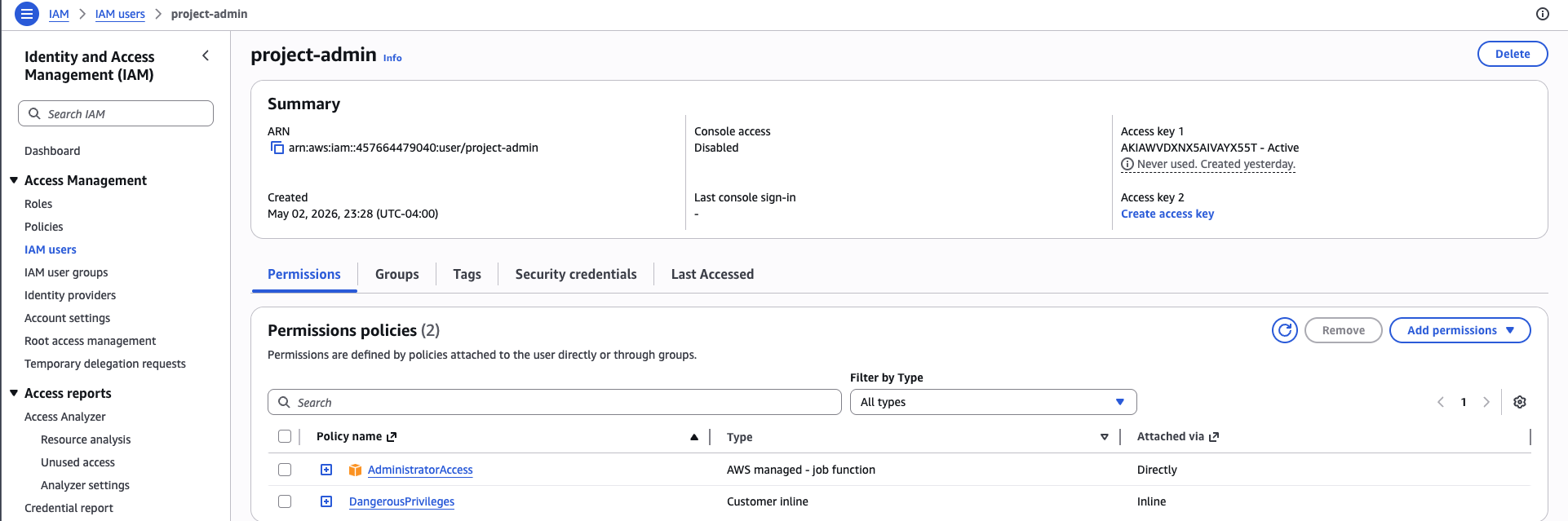The width and height of the screenshot is (1568, 521).
Task: Open table preferences gear icon
Action: click(1520, 402)
